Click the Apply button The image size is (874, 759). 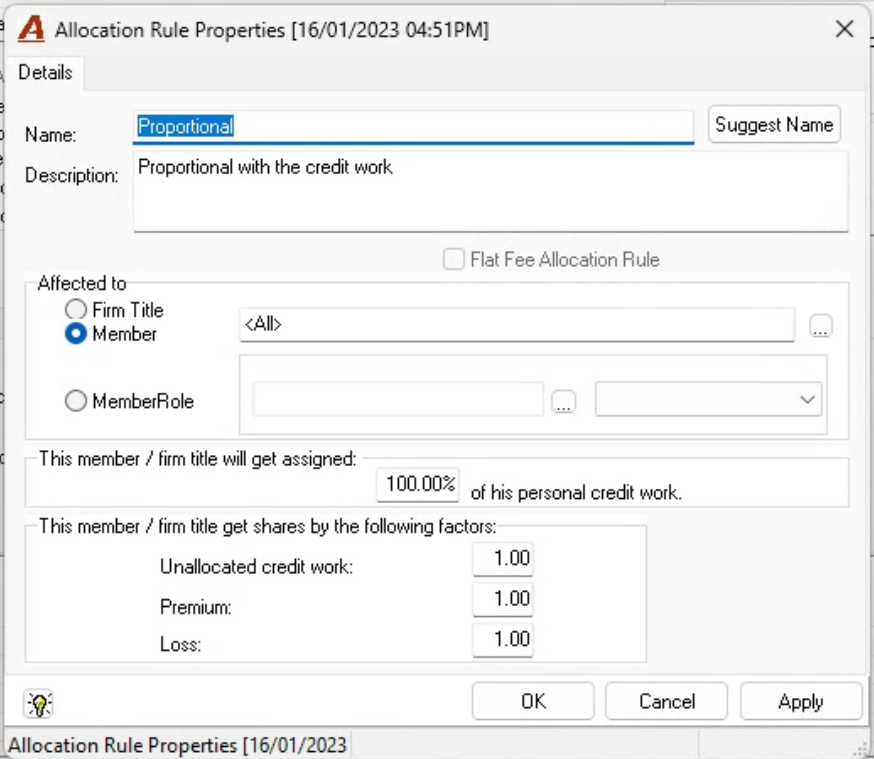pos(801,701)
